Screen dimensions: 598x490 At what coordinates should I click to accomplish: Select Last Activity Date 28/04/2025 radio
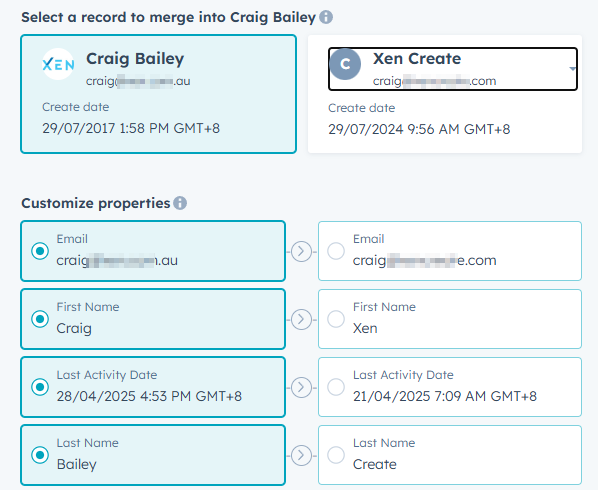tap(40, 387)
